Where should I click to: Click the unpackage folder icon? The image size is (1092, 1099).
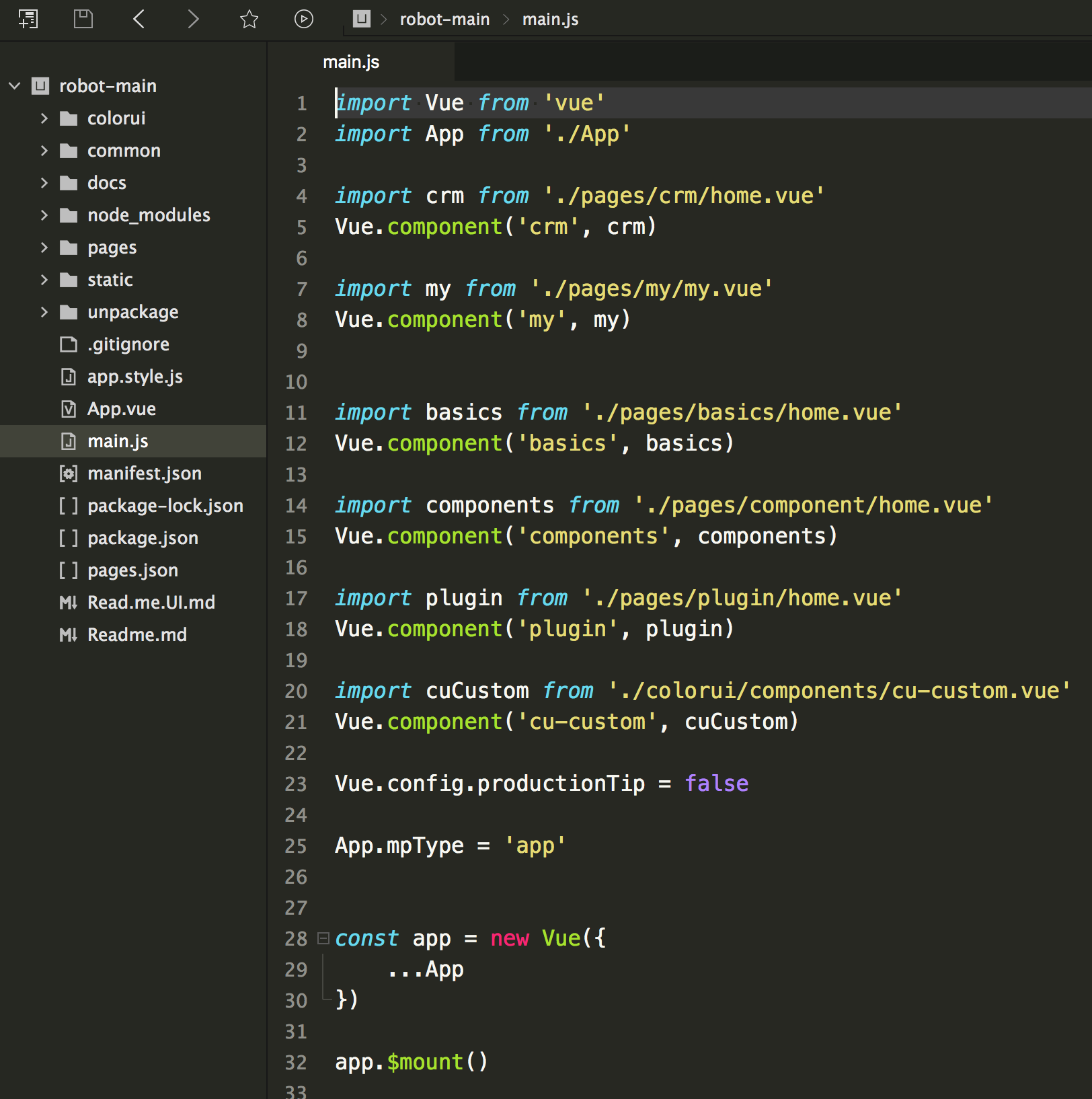[x=69, y=312]
